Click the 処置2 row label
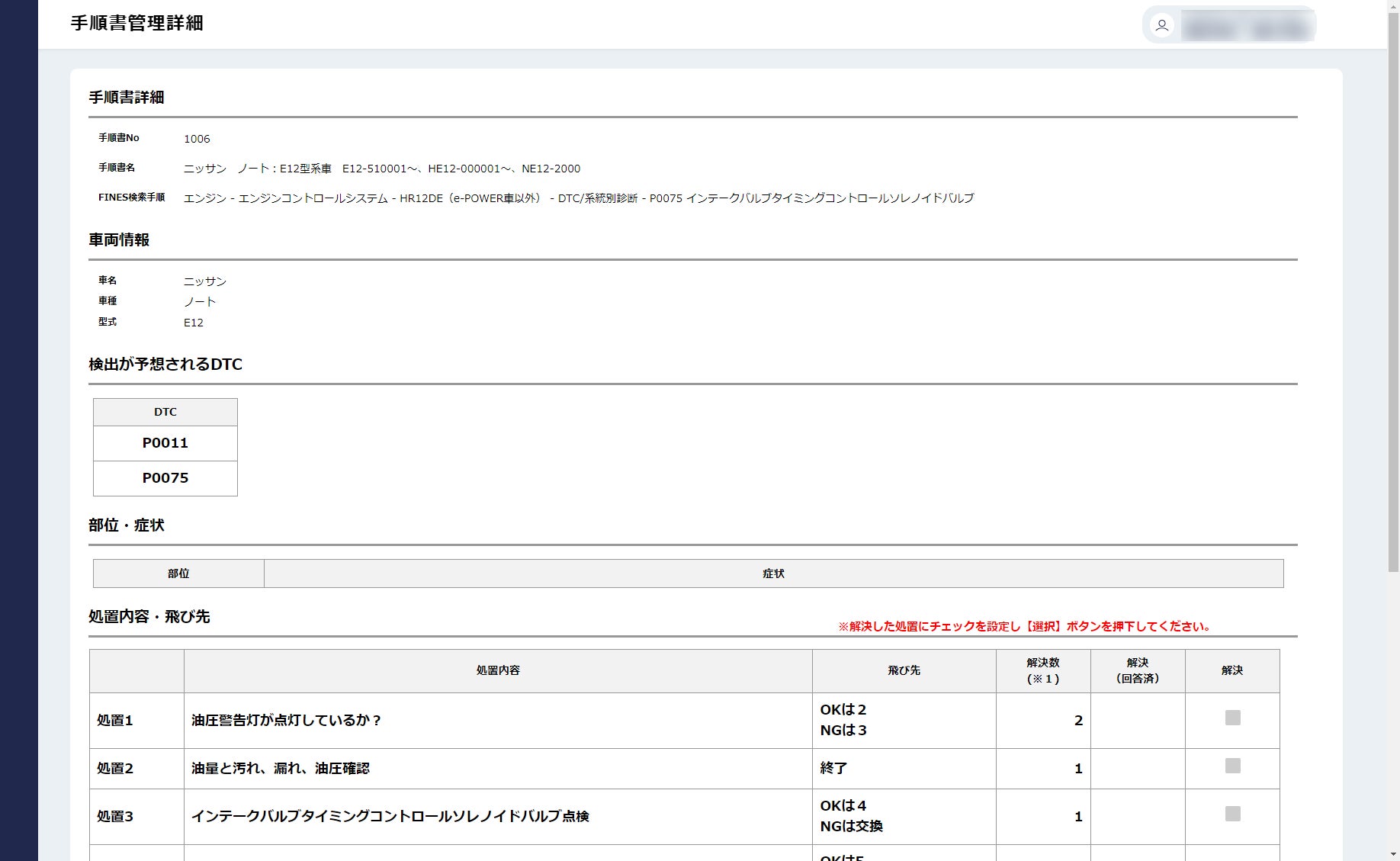This screenshot has width=1400, height=861. (x=115, y=769)
